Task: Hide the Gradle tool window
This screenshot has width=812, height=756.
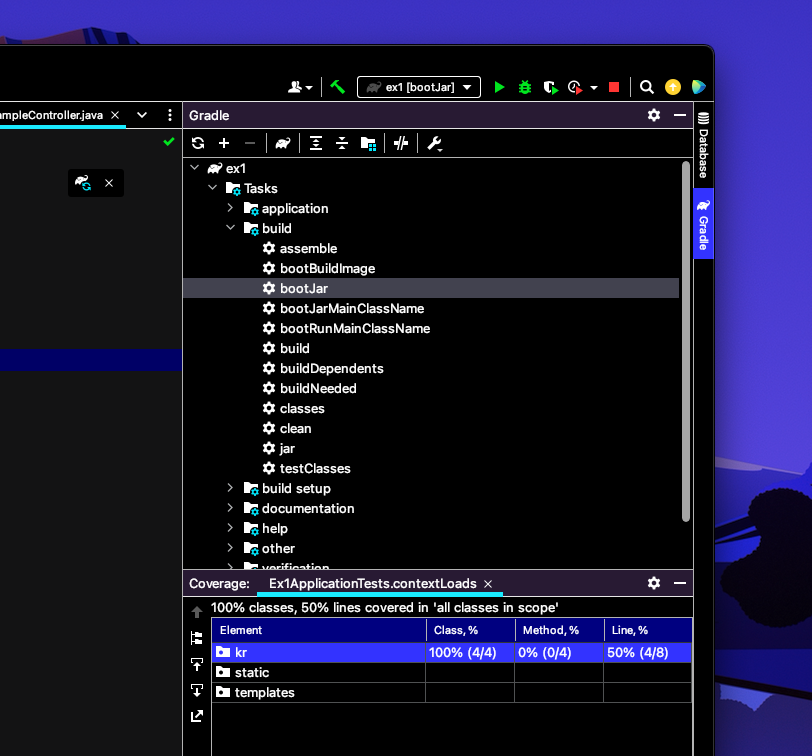Action: 680,115
